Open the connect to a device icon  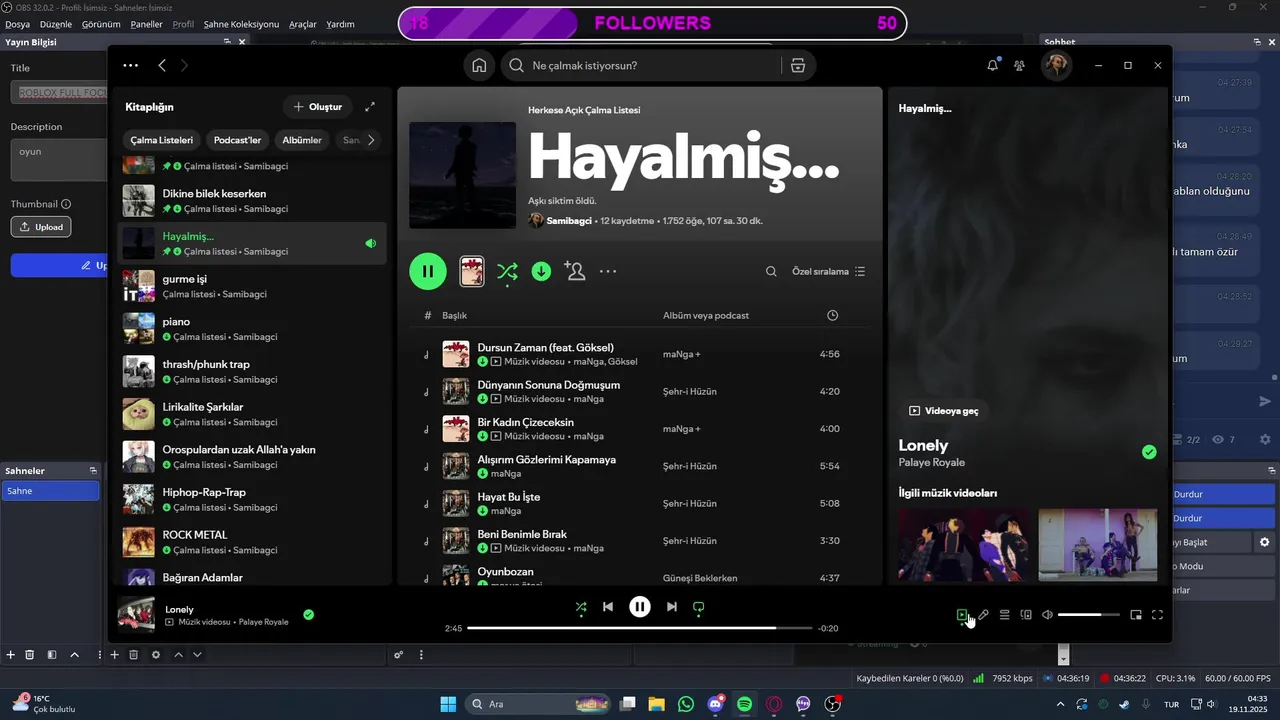(1026, 615)
